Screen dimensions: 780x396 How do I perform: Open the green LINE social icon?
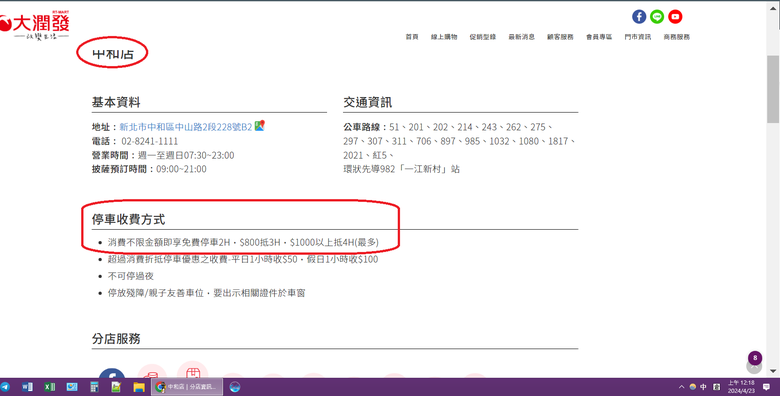[657, 16]
